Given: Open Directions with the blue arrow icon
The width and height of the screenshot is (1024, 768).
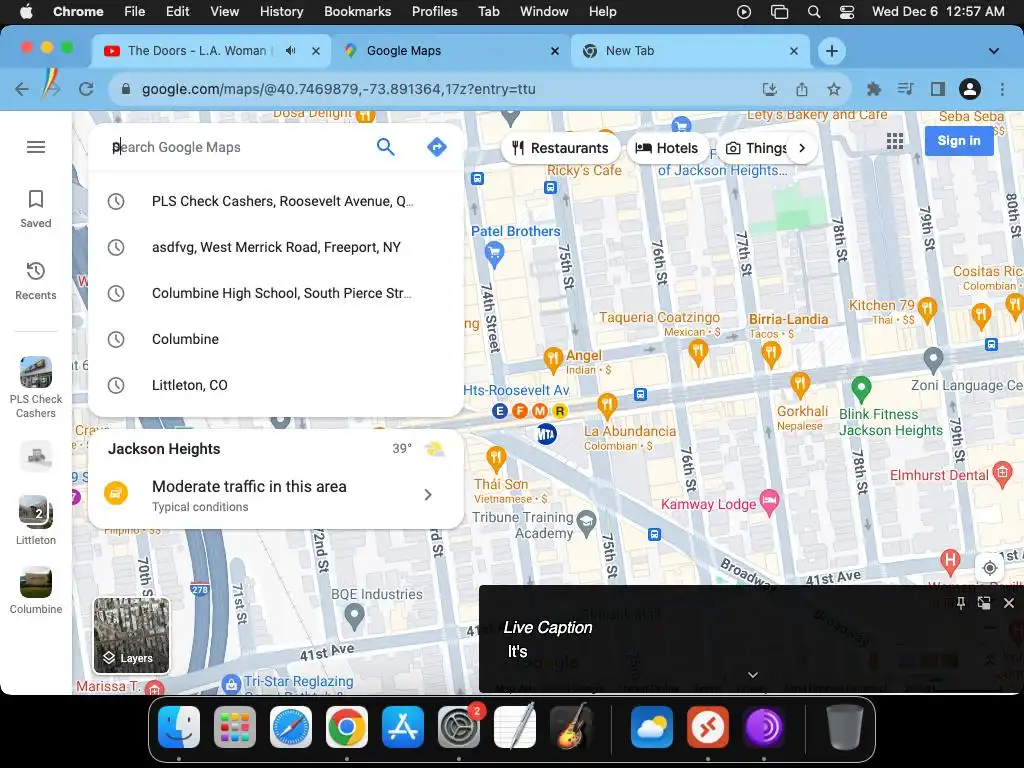Looking at the screenshot, I should pyautogui.click(x=436, y=147).
